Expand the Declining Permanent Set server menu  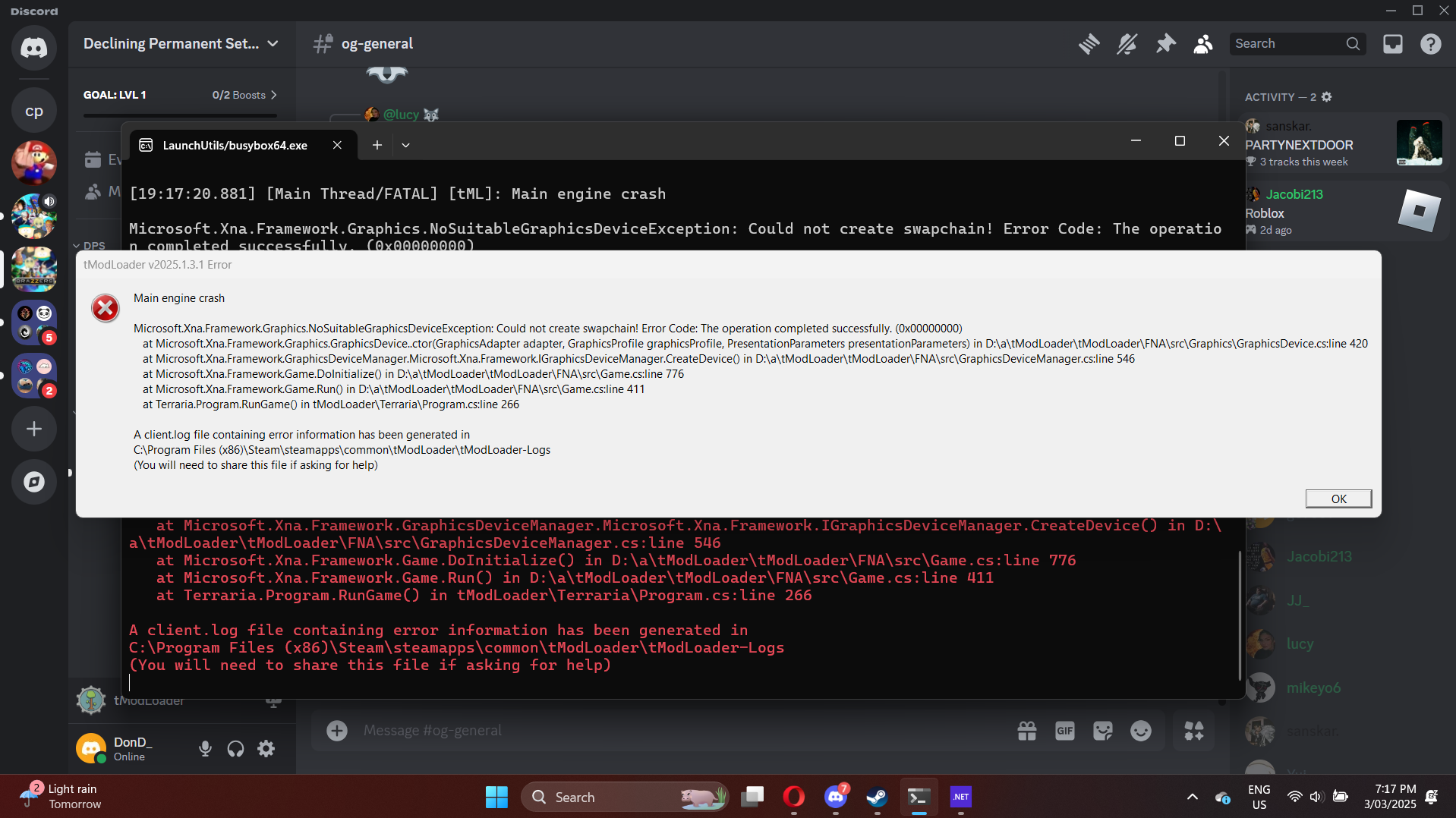point(181,44)
